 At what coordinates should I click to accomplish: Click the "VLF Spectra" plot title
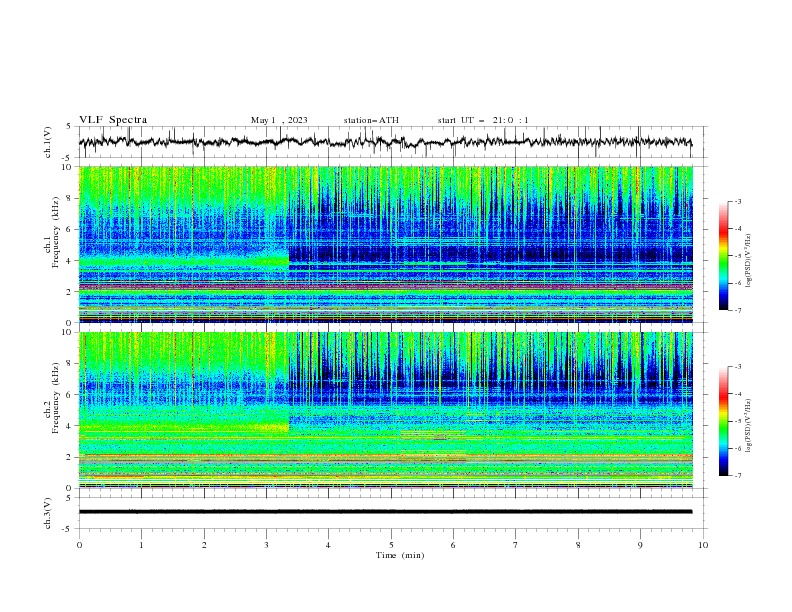pyautogui.click(x=113, y=120)
